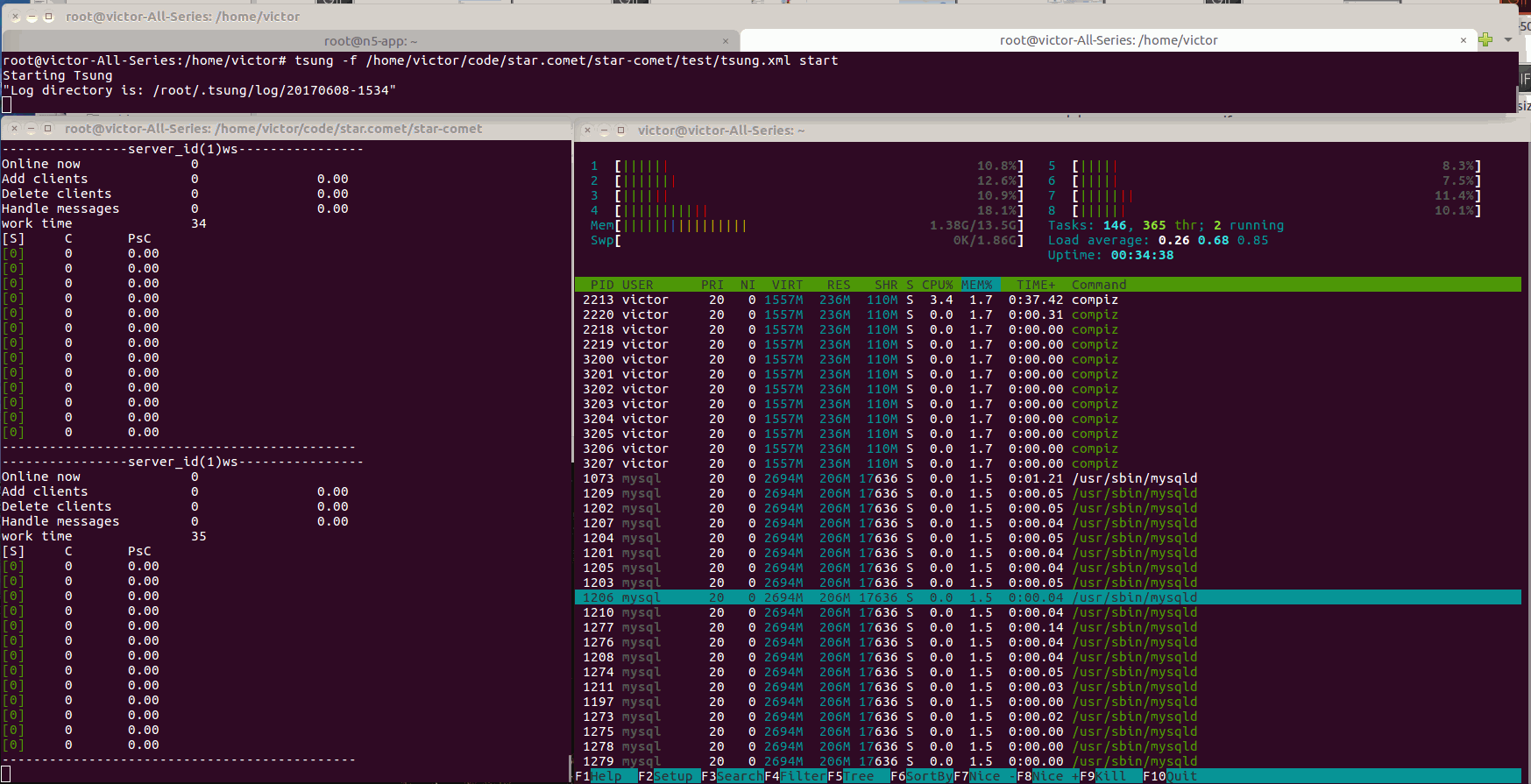Switch to the root@n5-app tab
This screenshot has width=1531, height=784.
371,41
